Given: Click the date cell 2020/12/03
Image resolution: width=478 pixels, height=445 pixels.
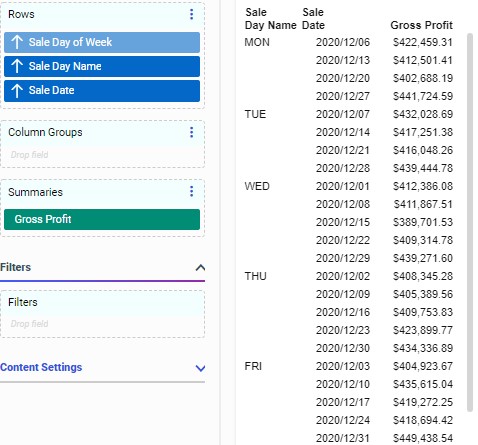Looking at the screenshot, I should tap(343, 366).
